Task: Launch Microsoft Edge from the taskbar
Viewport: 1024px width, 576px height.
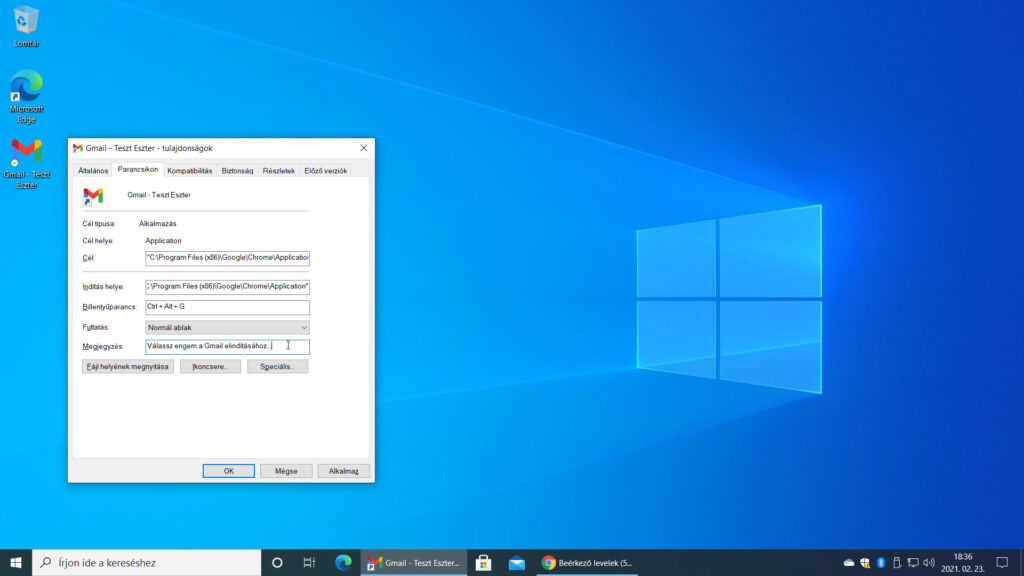Action: pyautogui.click(x=343, y=562)
